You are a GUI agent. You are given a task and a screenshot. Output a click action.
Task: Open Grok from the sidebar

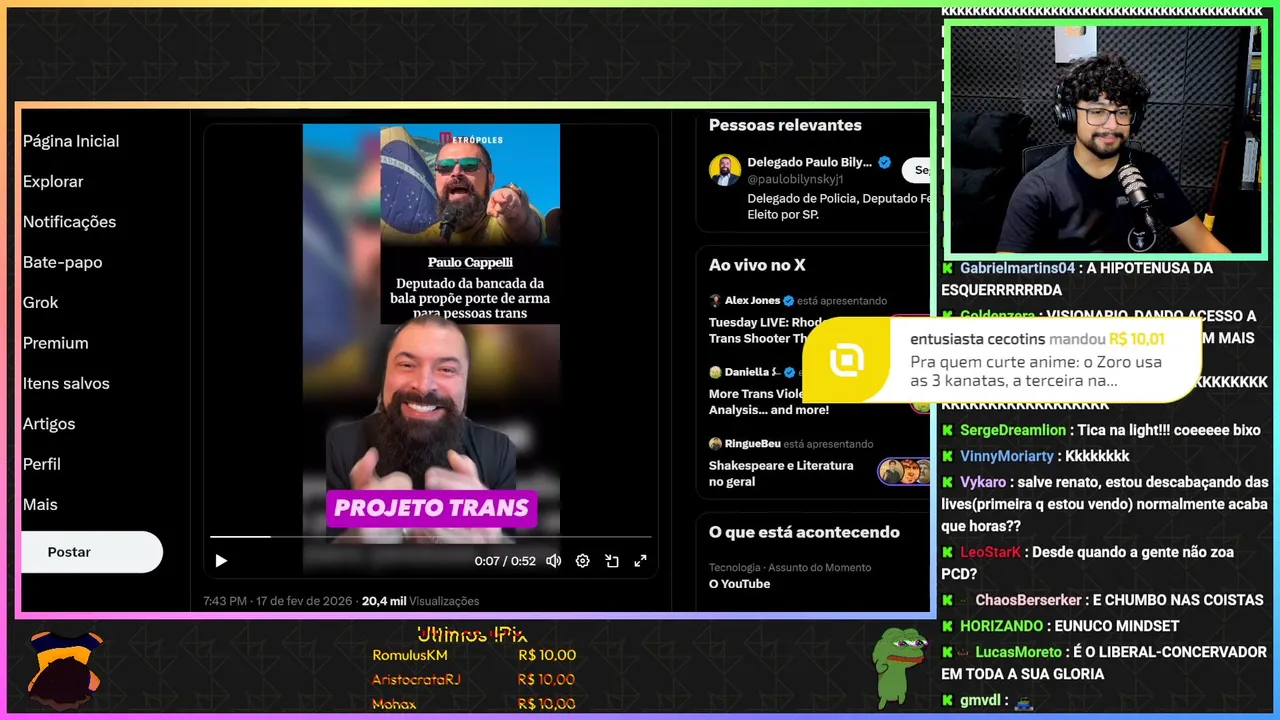click(40, 302)
